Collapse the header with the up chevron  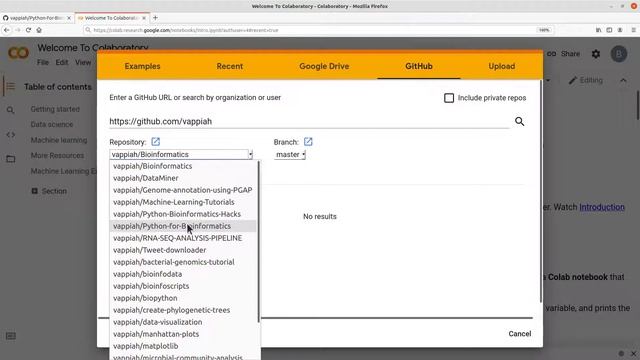[623, 80]
